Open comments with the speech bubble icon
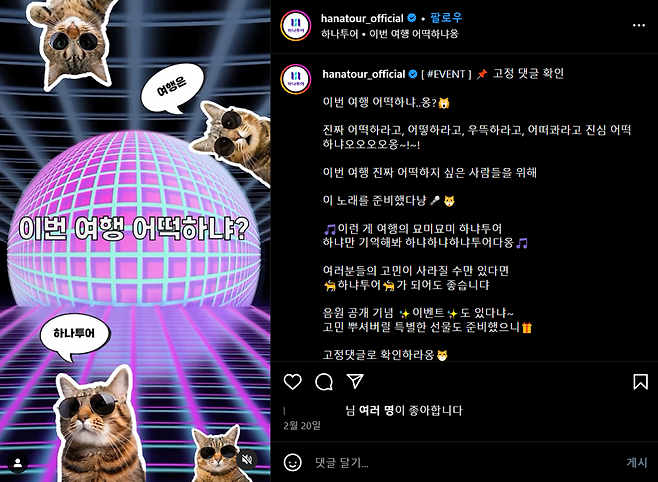The width and height of the screenshot is (658, 482). tap(324, 382)
